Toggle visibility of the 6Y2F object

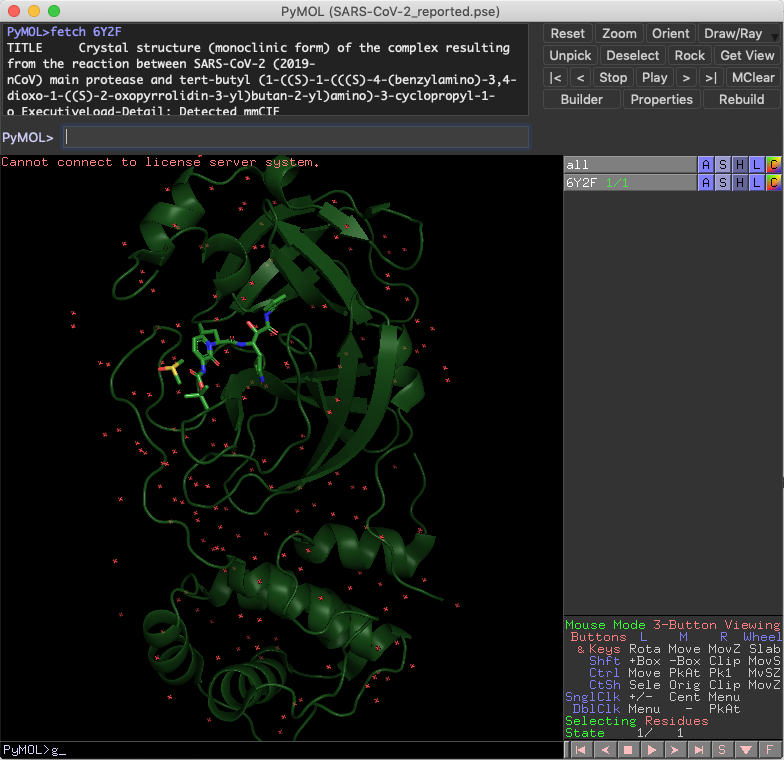tap(630, 182)
